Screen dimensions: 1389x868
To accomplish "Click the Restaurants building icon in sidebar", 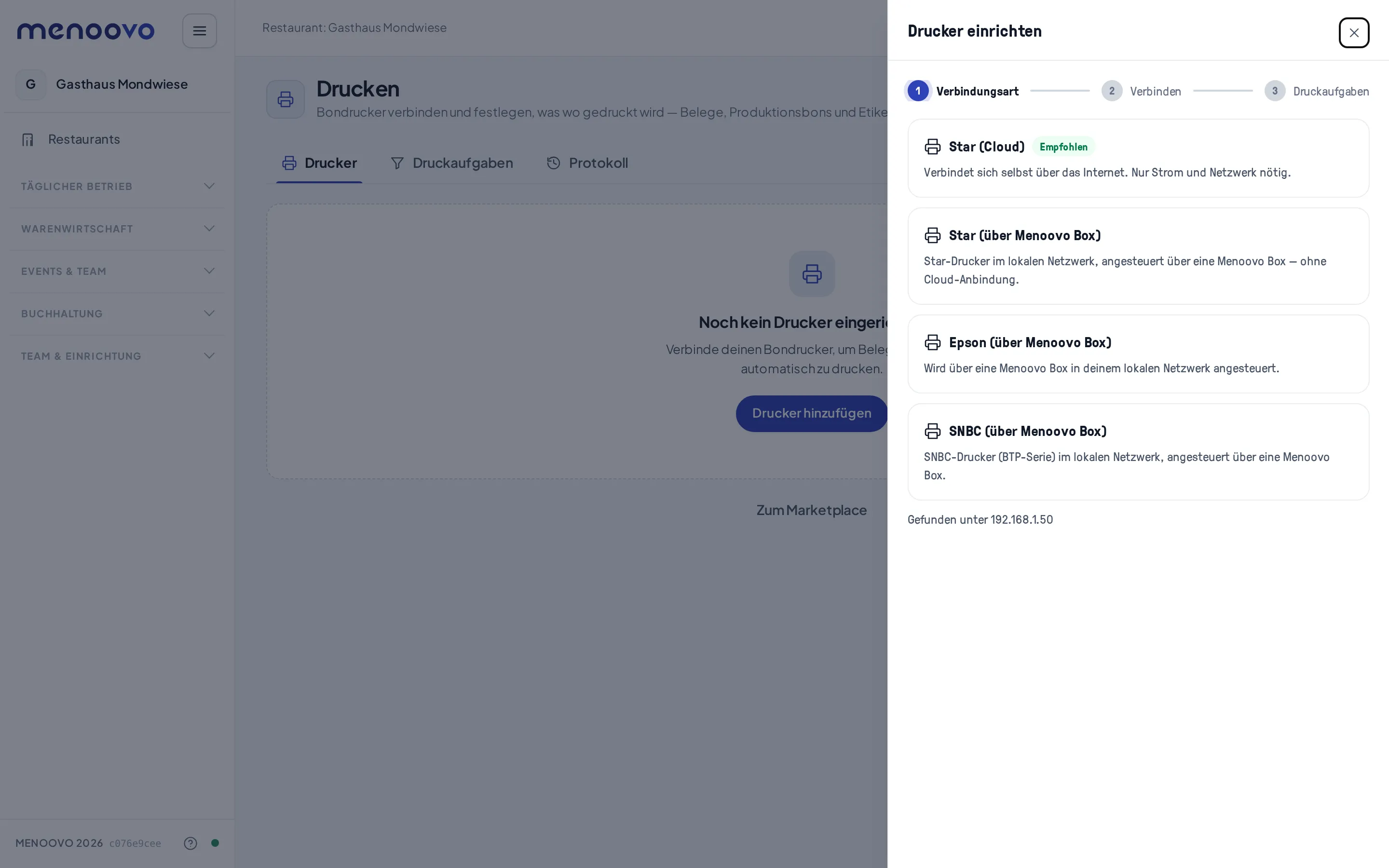I will (x=27, y=139).
